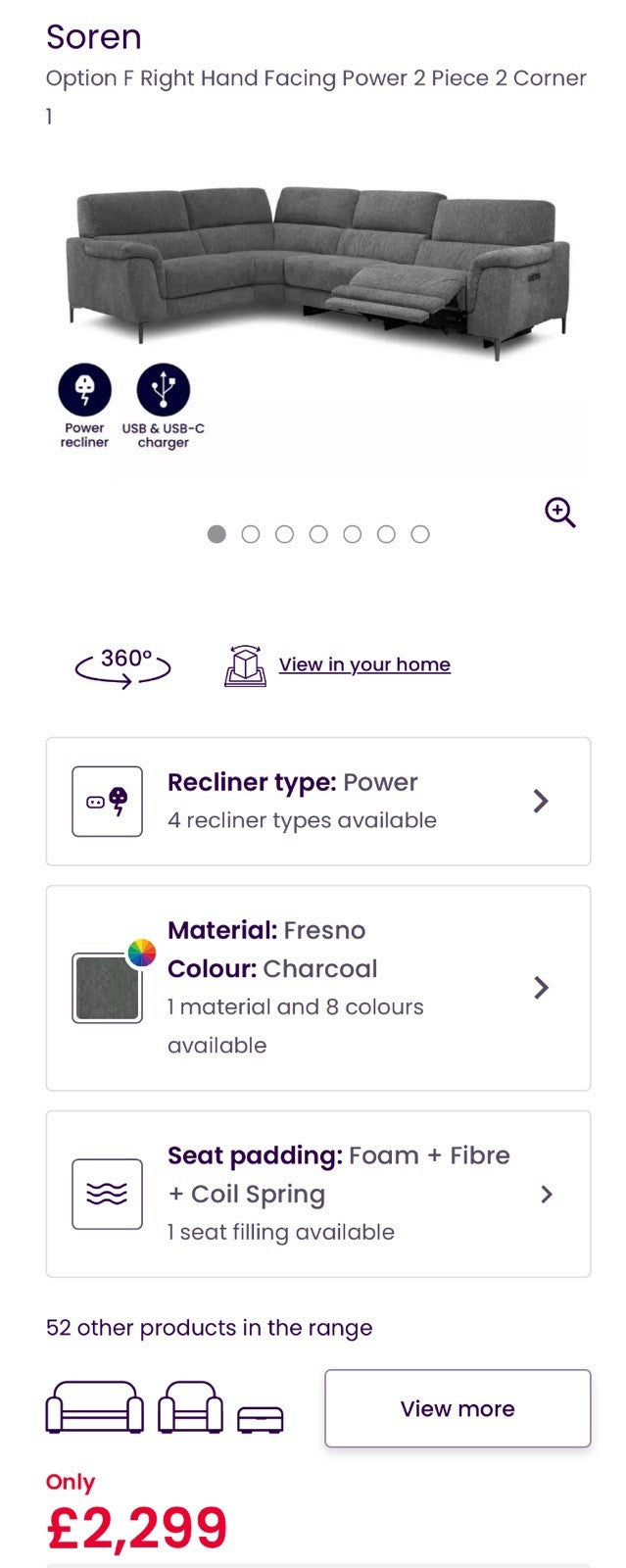Click the Power recliner feature badge
Viewport: 626px width, 1568px height.
(84, 389)
